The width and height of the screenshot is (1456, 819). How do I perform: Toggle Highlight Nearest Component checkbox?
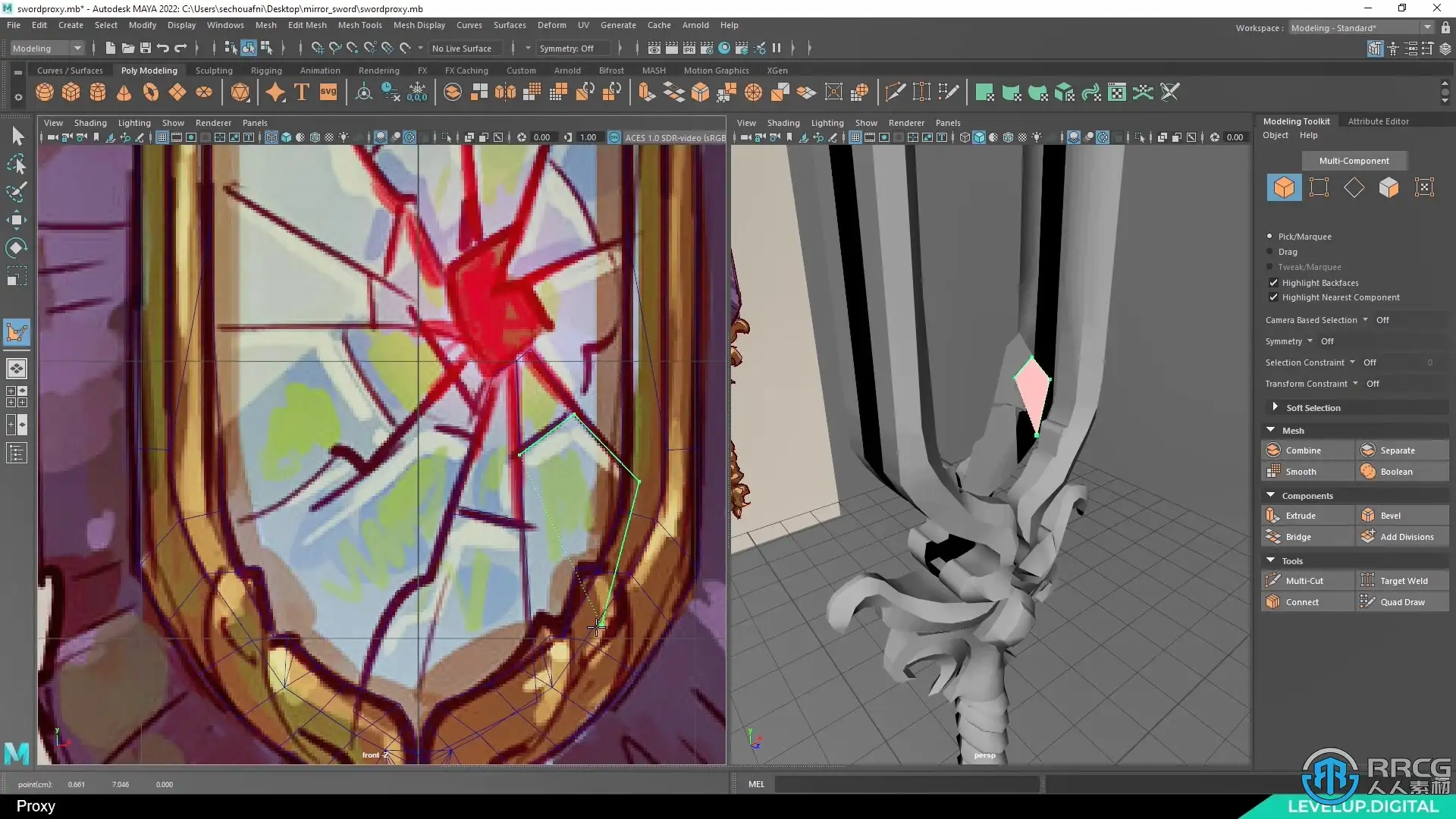pos(1273,297)
